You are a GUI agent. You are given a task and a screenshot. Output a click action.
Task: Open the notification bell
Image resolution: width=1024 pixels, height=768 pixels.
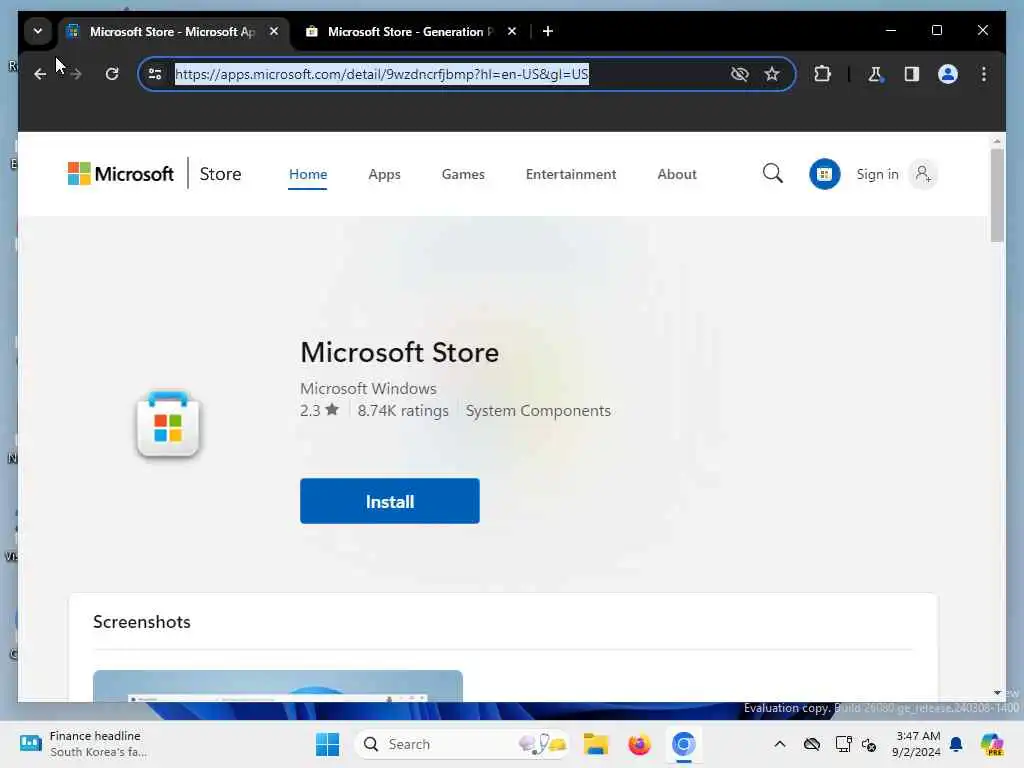click(x=956, y=744)
